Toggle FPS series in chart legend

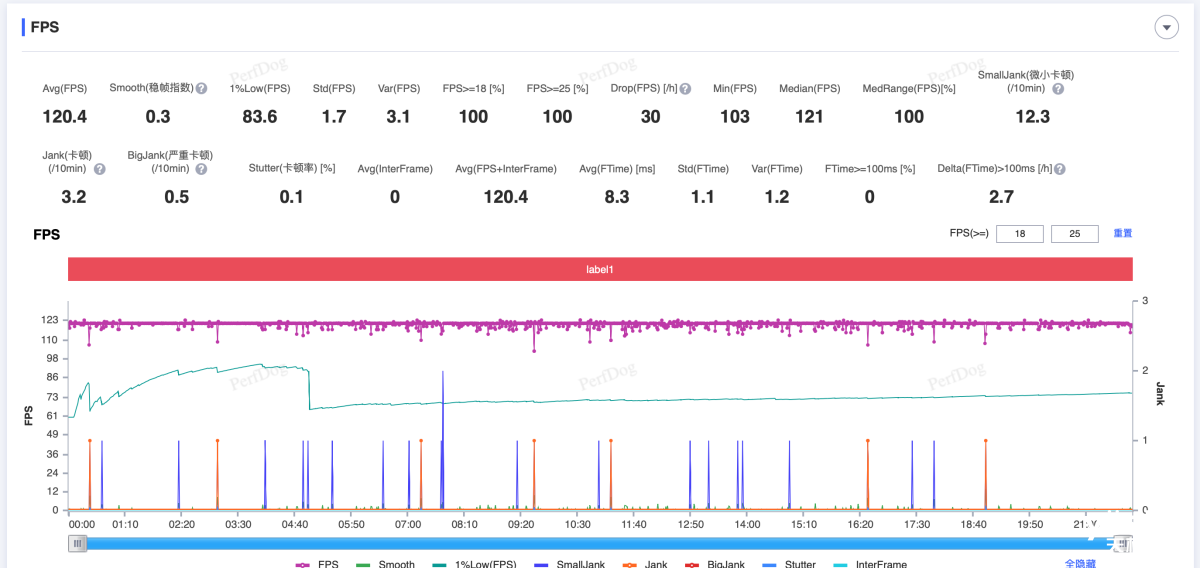click(x=316, y=564)
